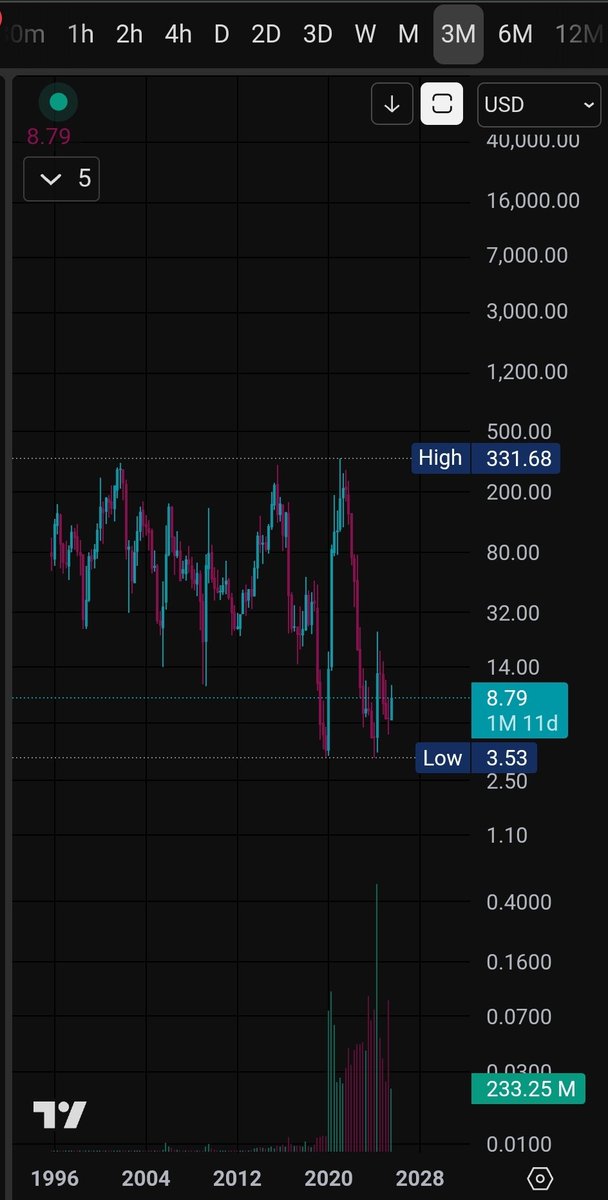Click the Low 3.53 price label
Screen dimensions: 608x1200
coord(475,758)
